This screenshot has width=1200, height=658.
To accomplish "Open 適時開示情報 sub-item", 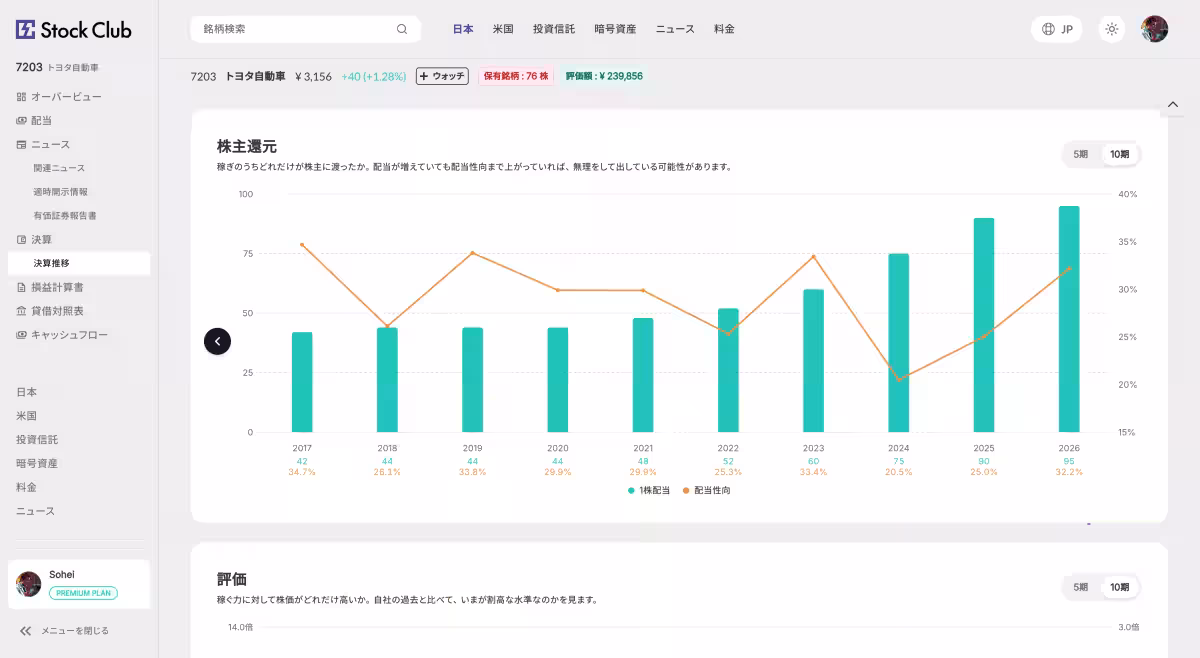I will [x=60, y=192].
